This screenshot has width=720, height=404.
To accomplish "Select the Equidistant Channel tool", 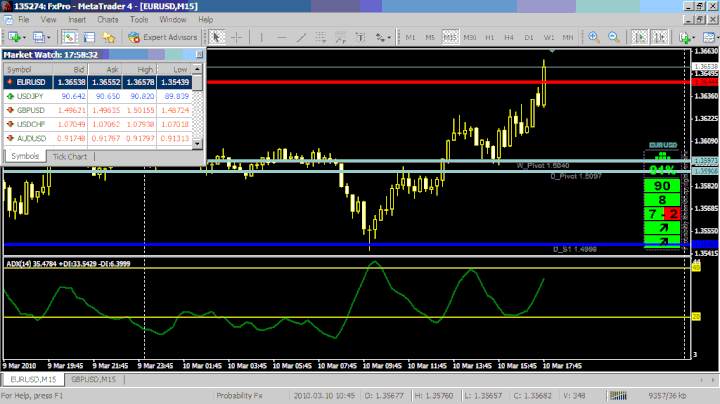I will [321, 37].
